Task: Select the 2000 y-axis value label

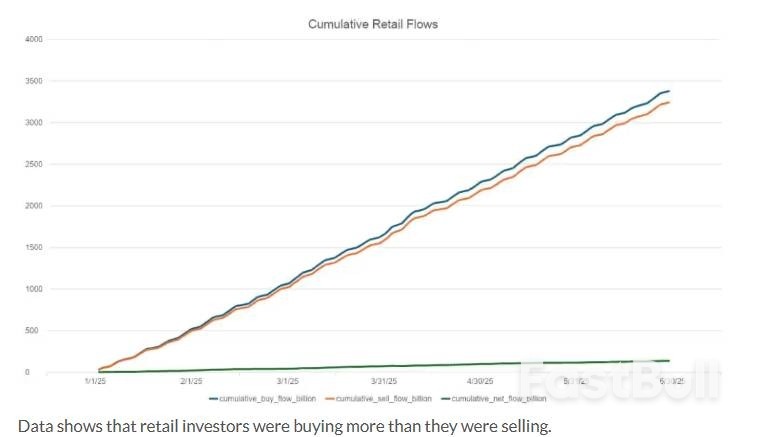Action: pos(34,206)
